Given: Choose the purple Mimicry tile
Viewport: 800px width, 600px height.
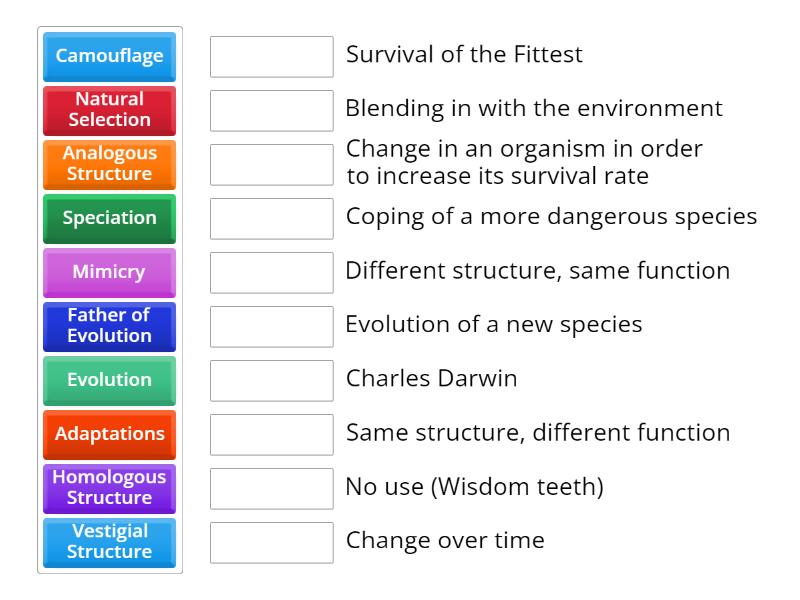Looking at the screenshot, I should coord(109,272).
